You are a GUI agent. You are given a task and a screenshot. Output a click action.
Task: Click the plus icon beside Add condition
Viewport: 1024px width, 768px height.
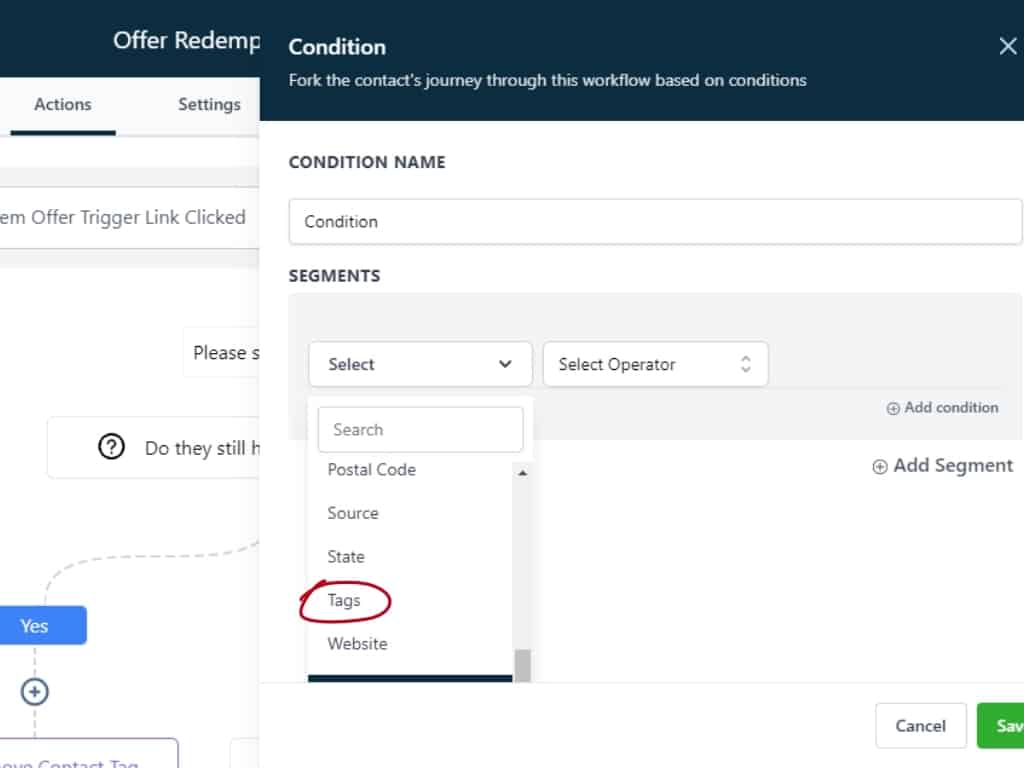tap(892, 408)
